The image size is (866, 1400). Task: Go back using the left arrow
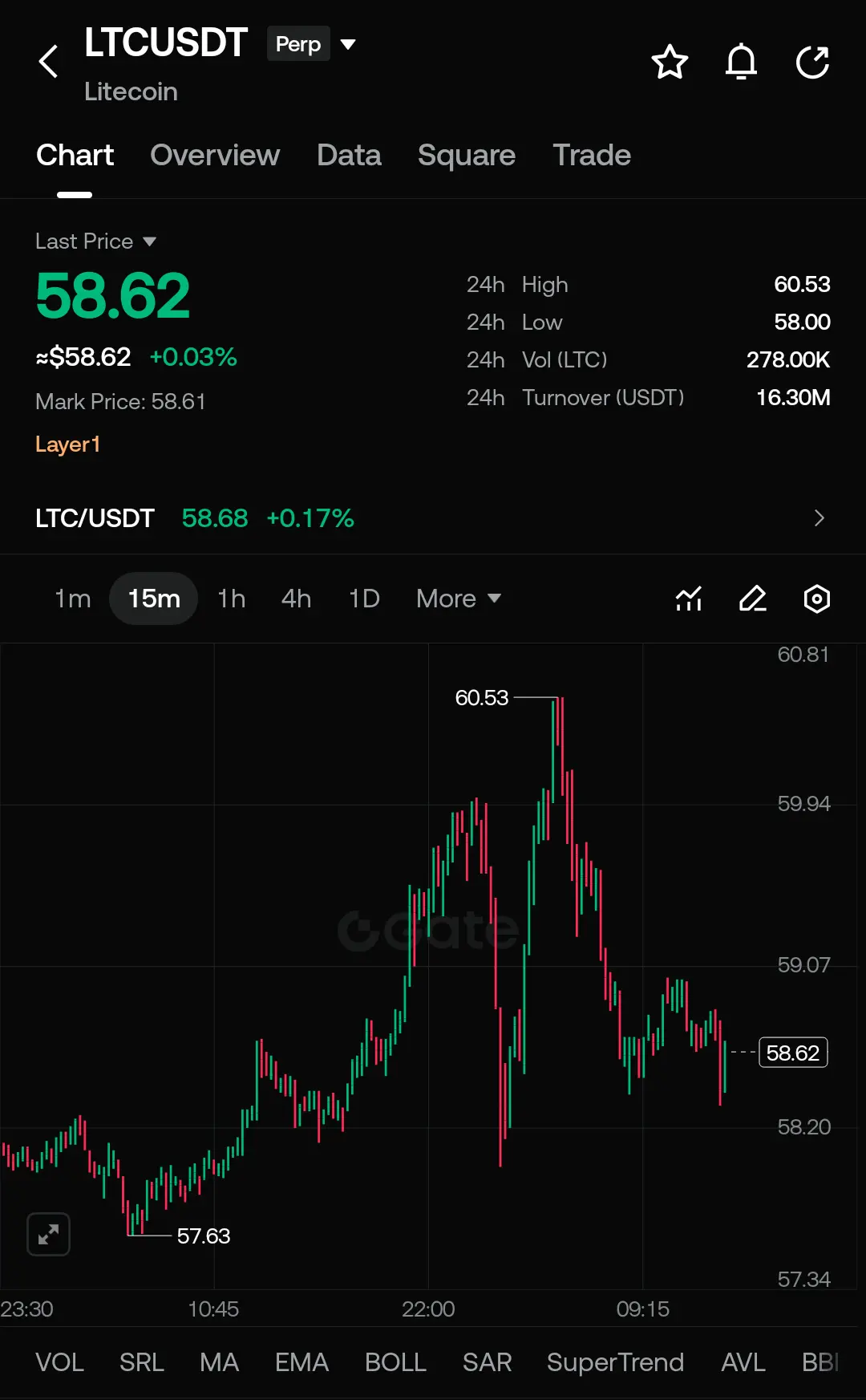(x=49, y=61)
